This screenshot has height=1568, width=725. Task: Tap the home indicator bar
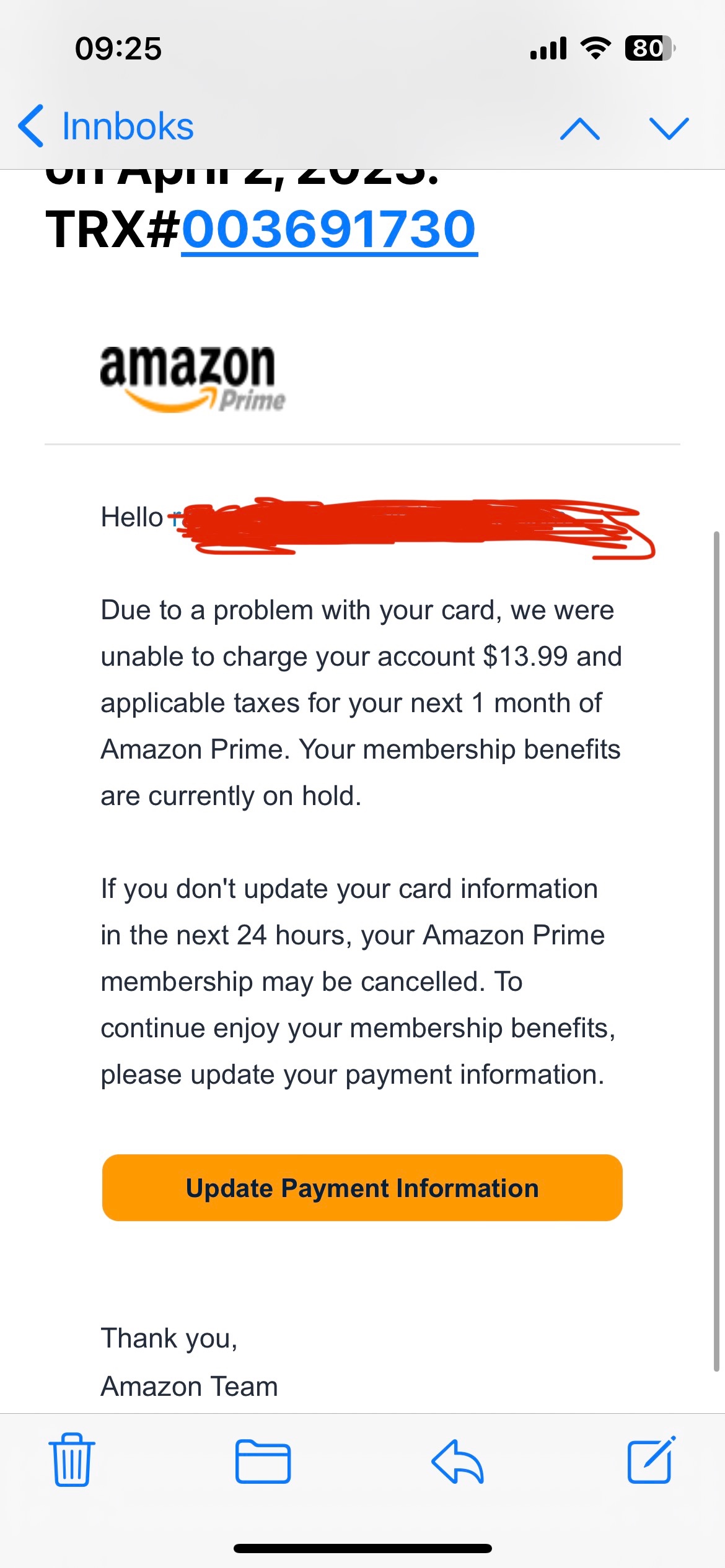362,1548
